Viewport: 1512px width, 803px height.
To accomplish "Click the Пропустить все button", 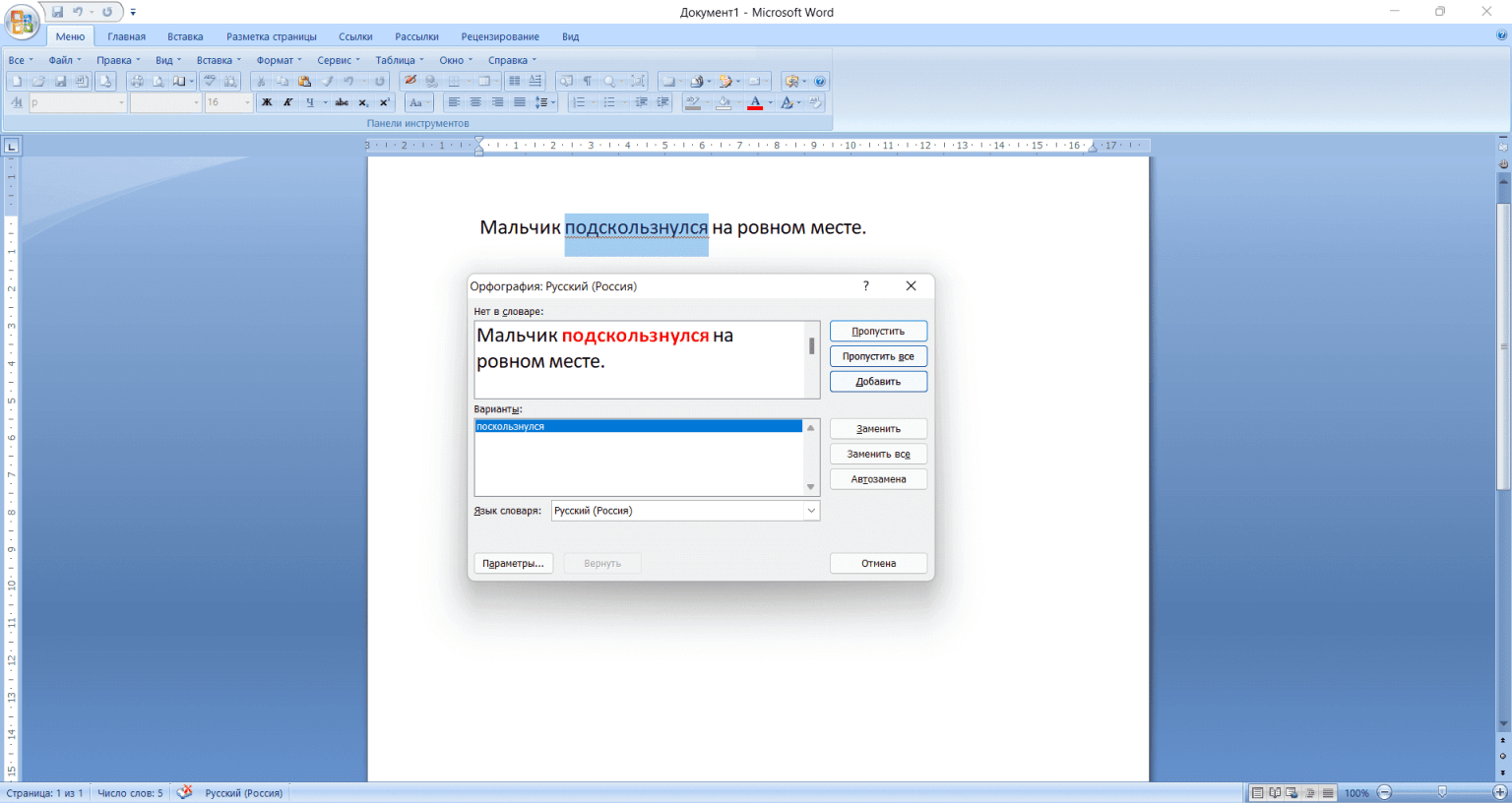I will [878, 356].
